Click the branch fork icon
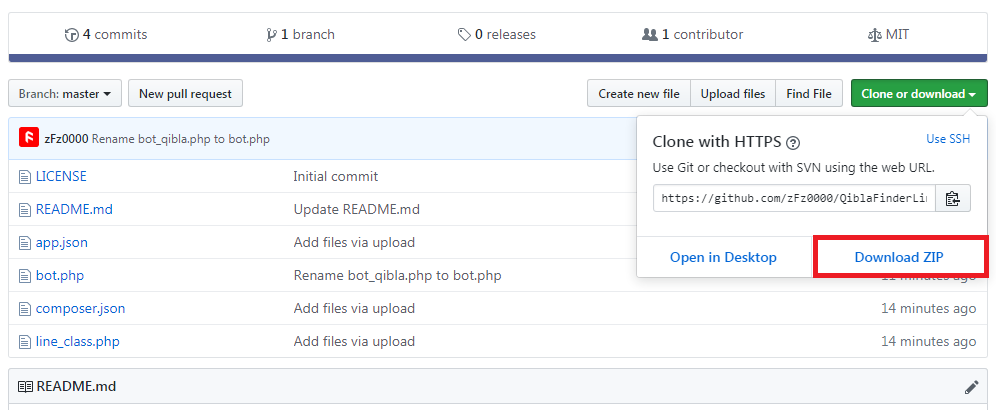The image size is (996, 410). tap(271, 35)
